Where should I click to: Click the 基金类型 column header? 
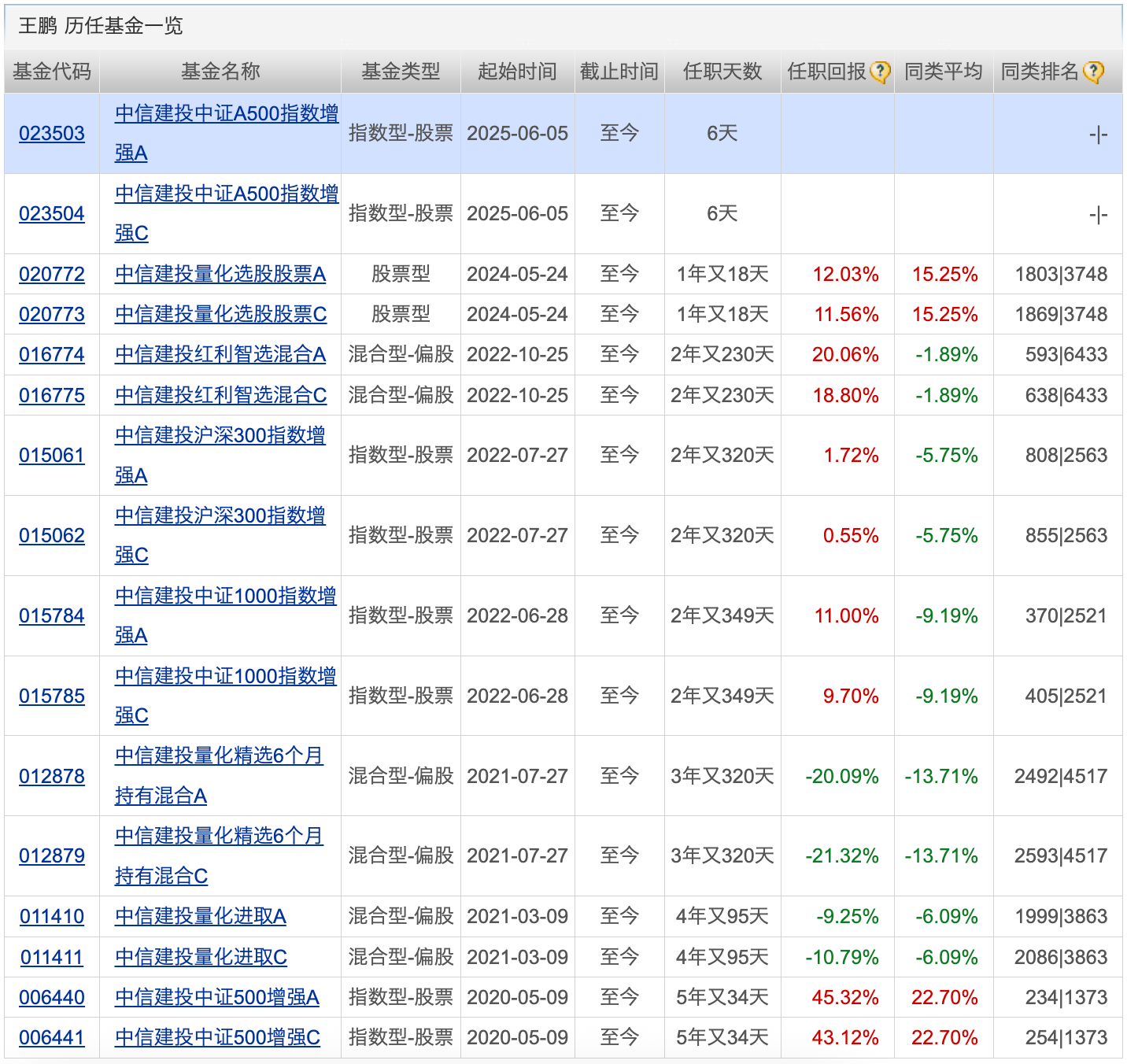(401, 72)
